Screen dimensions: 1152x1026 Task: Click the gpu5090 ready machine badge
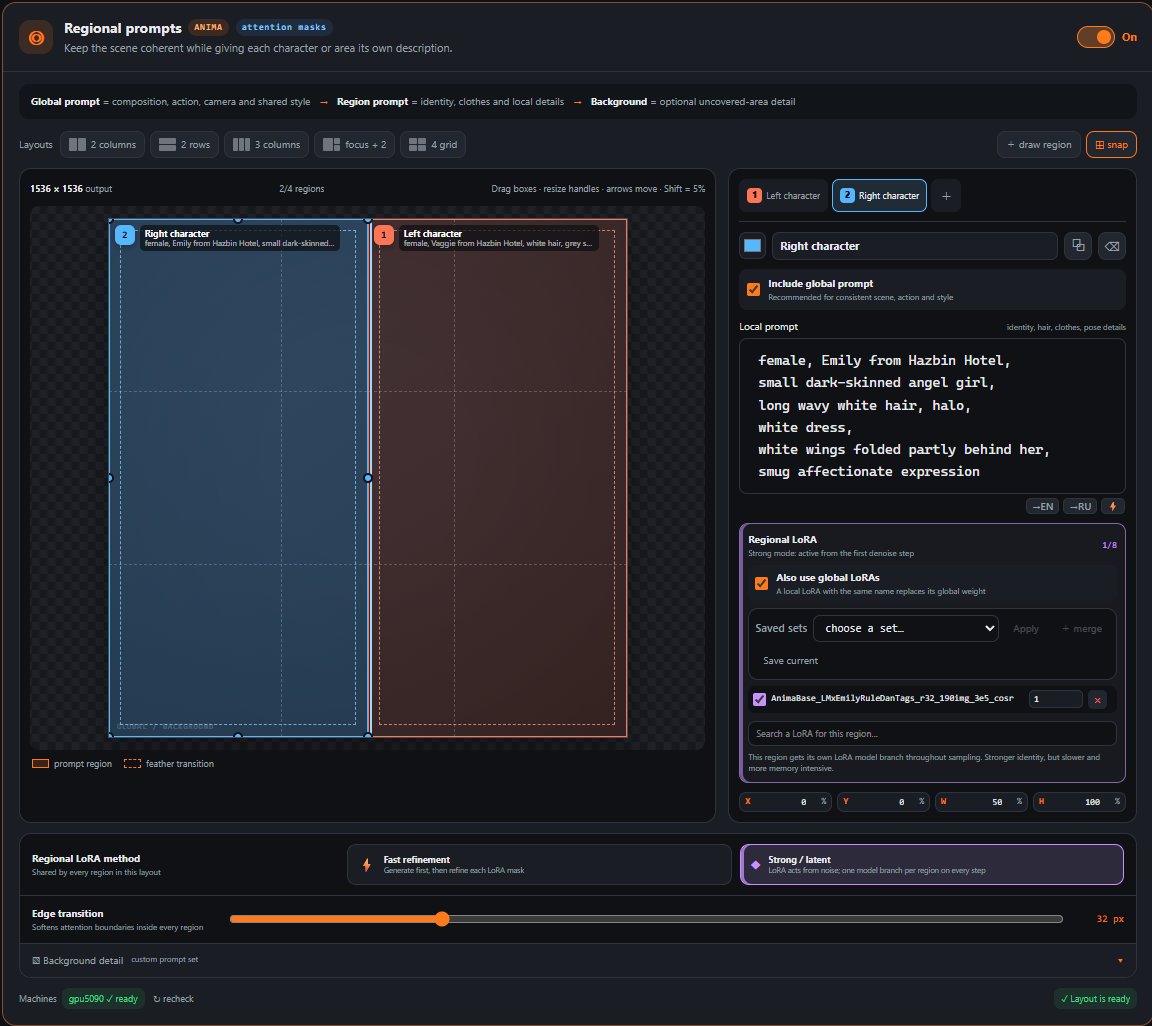point(103,999)
